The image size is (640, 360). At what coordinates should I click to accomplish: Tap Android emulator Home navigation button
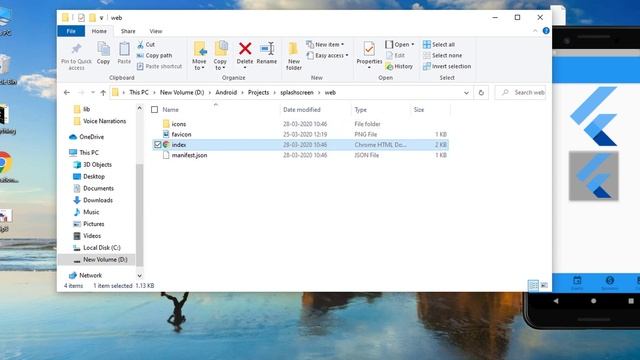[x=593, y=301]
